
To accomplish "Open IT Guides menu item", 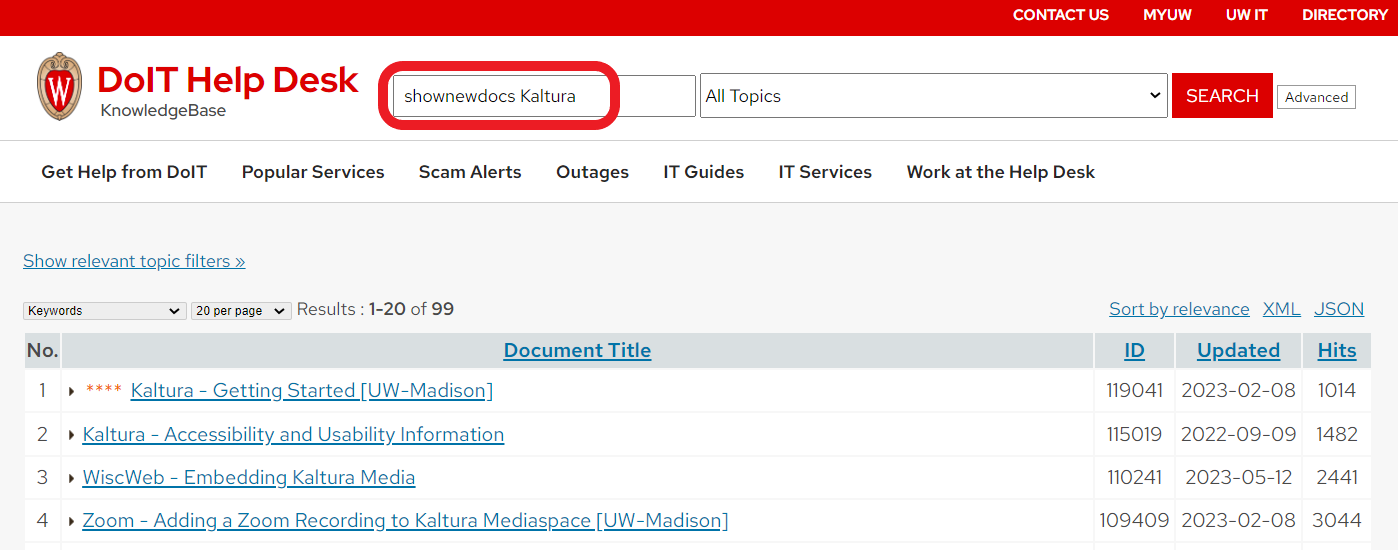I will click(704, 172).
